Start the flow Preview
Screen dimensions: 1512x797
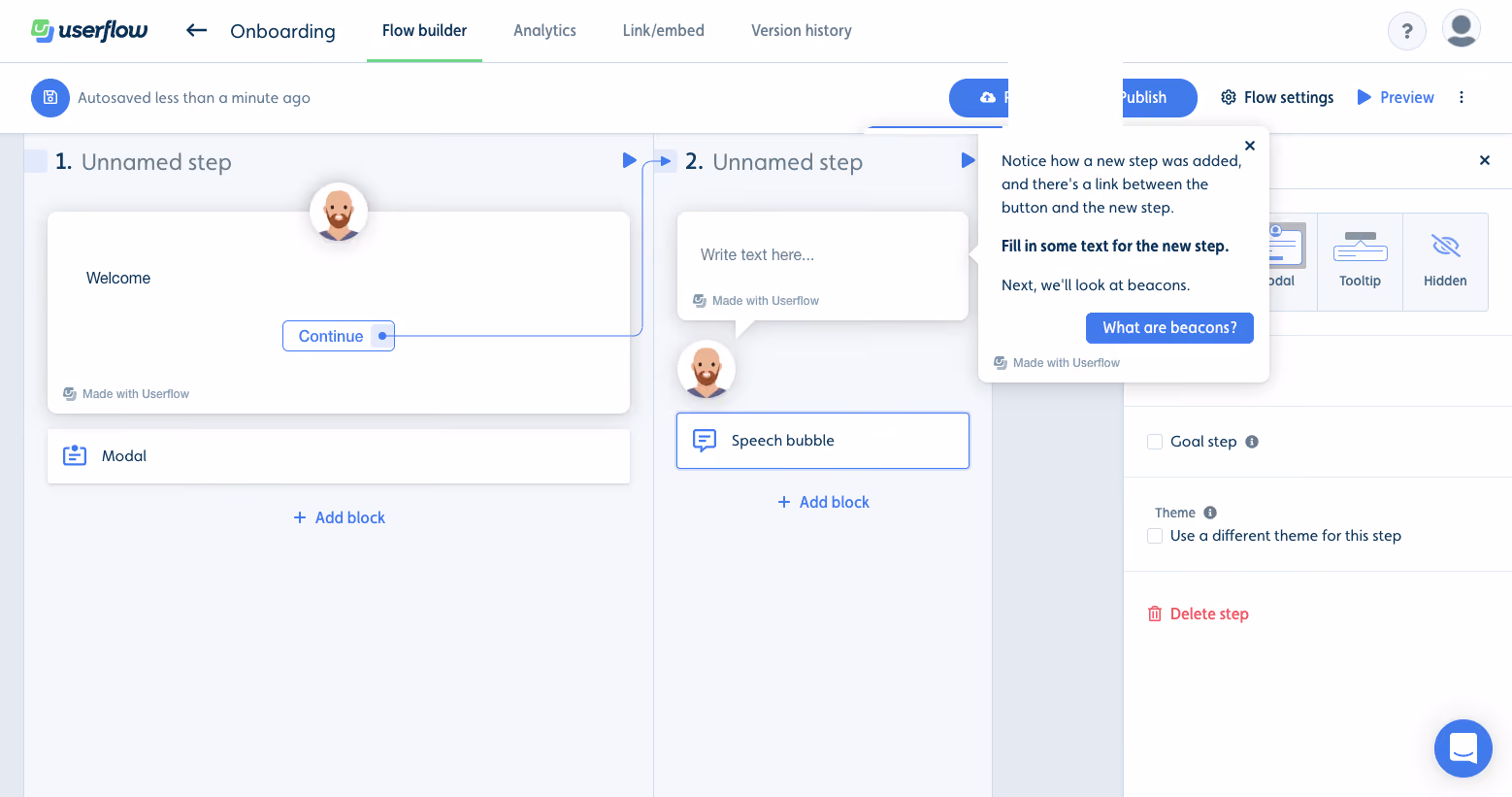point(1396,97)
